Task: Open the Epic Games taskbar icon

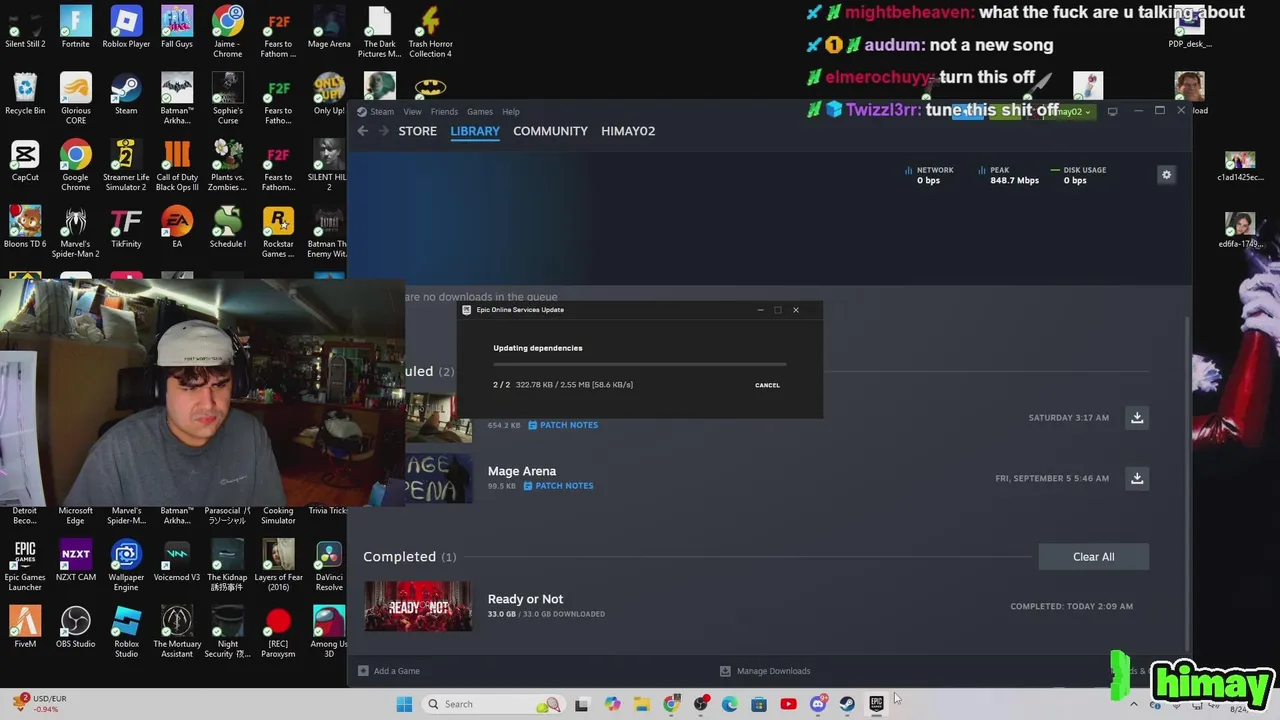Action: pos(876,704)
